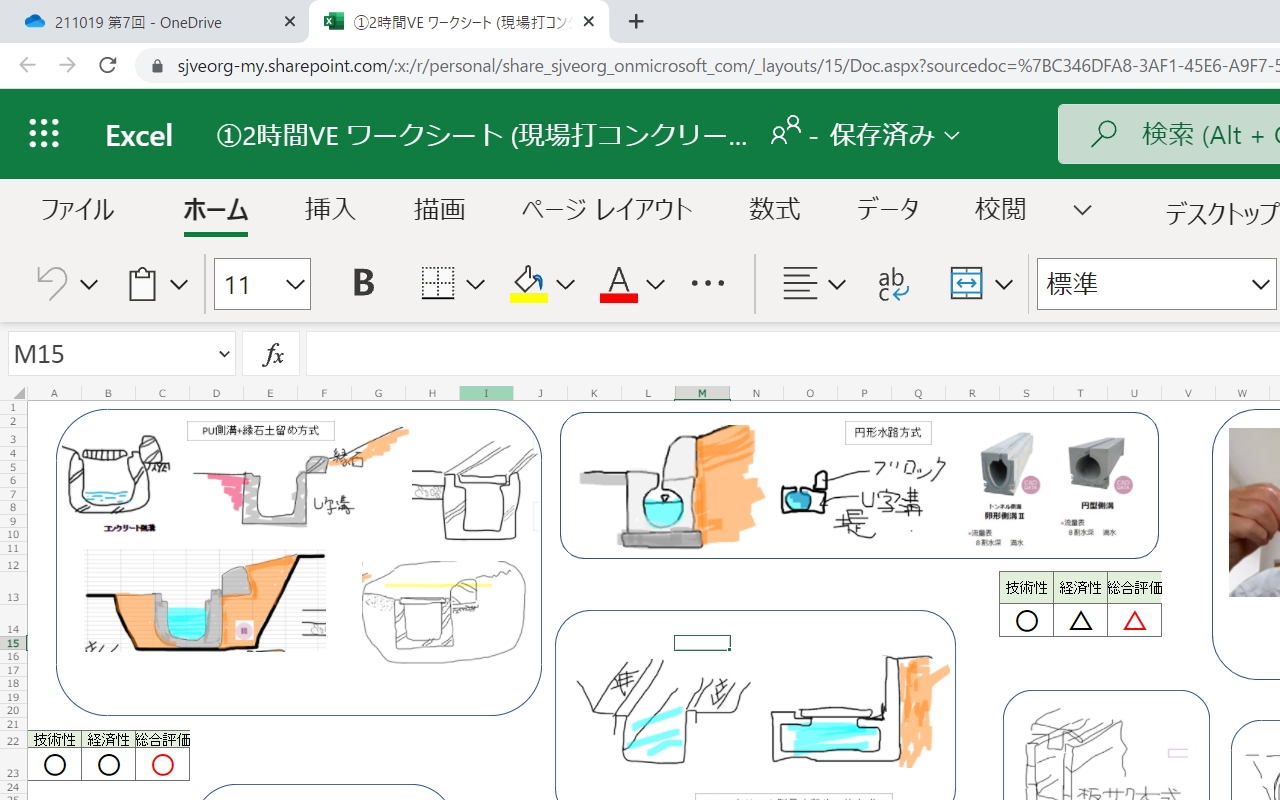Expand merge cells options arrow
This screenshot has height=800, width=1280.
1004,285
